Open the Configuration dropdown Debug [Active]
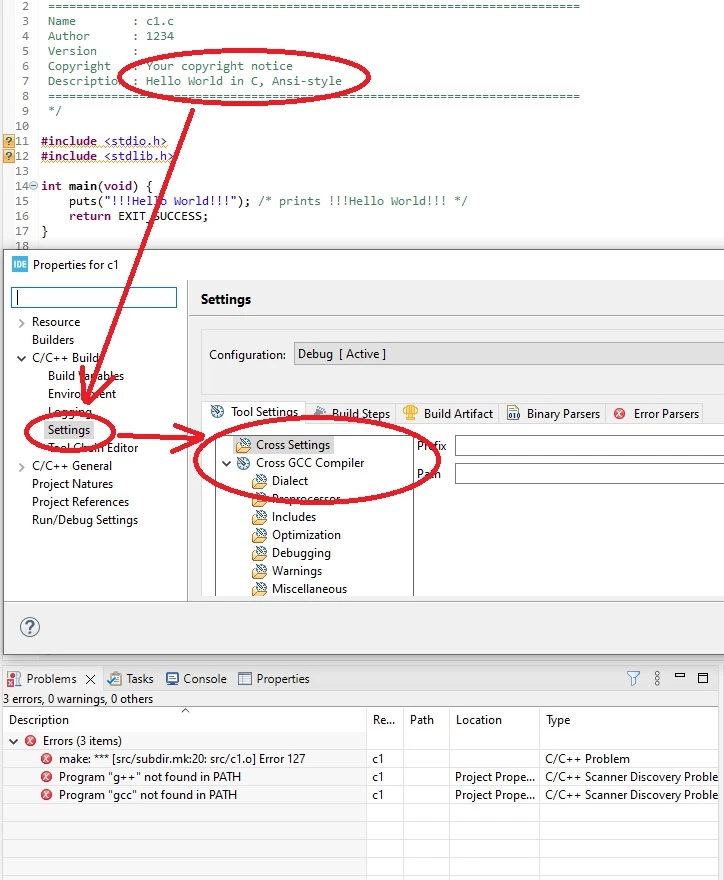Screen dimensions: 724x880 508,354
